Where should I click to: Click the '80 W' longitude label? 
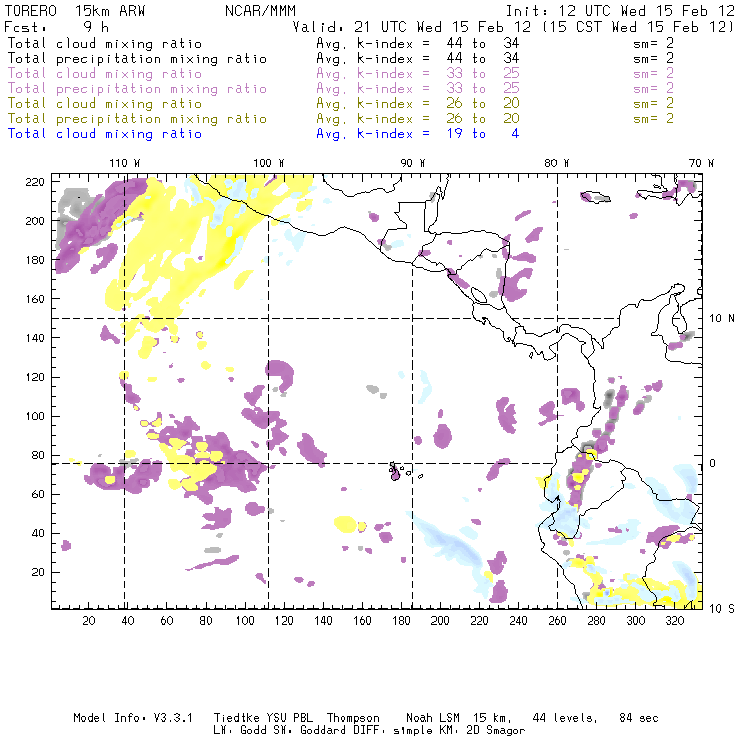(556, 163)
